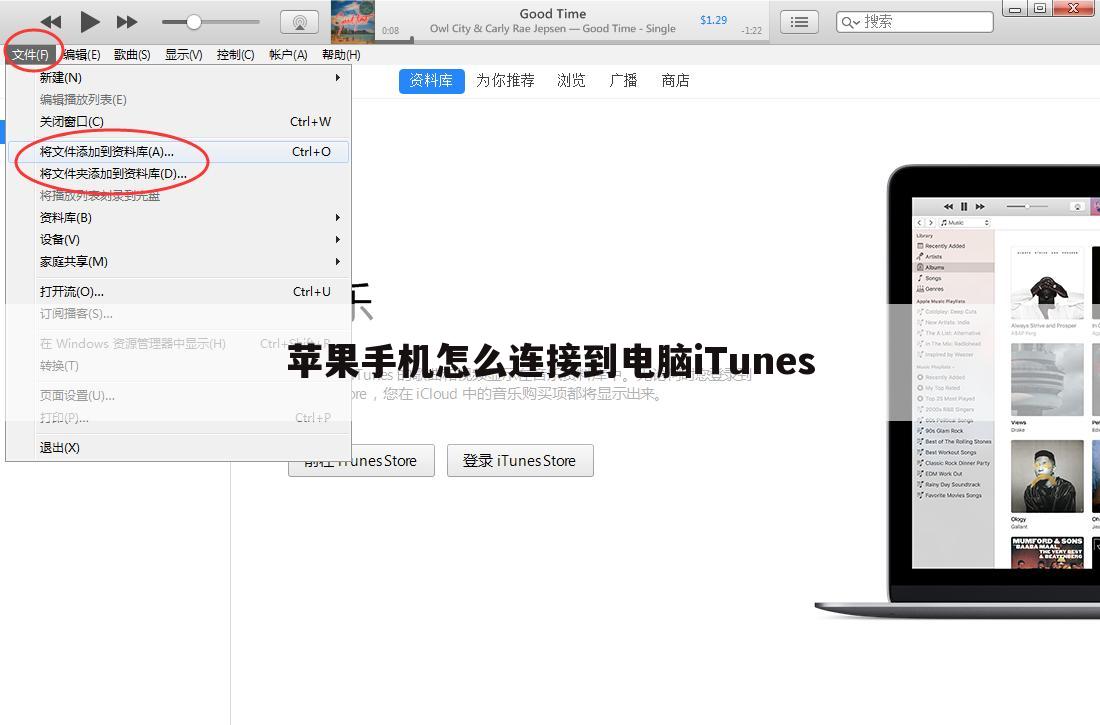Open the 文件(F) menu
Screen dimensions: 1100x725
click(x=30, y=55)
